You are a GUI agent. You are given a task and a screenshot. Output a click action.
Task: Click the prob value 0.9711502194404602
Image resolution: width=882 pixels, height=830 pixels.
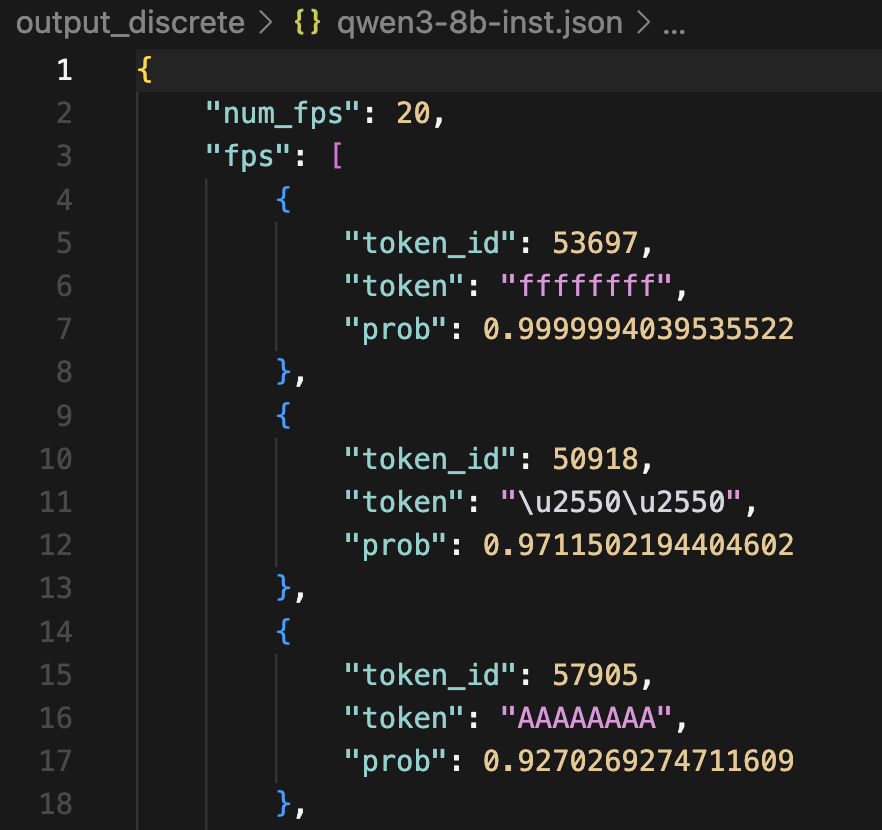638,544
